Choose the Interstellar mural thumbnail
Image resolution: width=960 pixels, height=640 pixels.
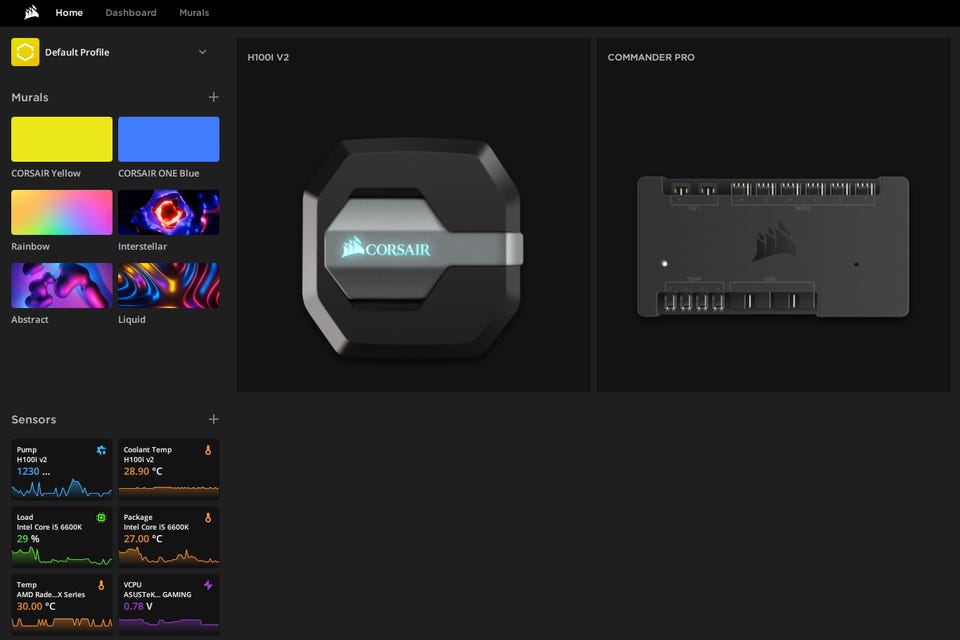point(168,212)
